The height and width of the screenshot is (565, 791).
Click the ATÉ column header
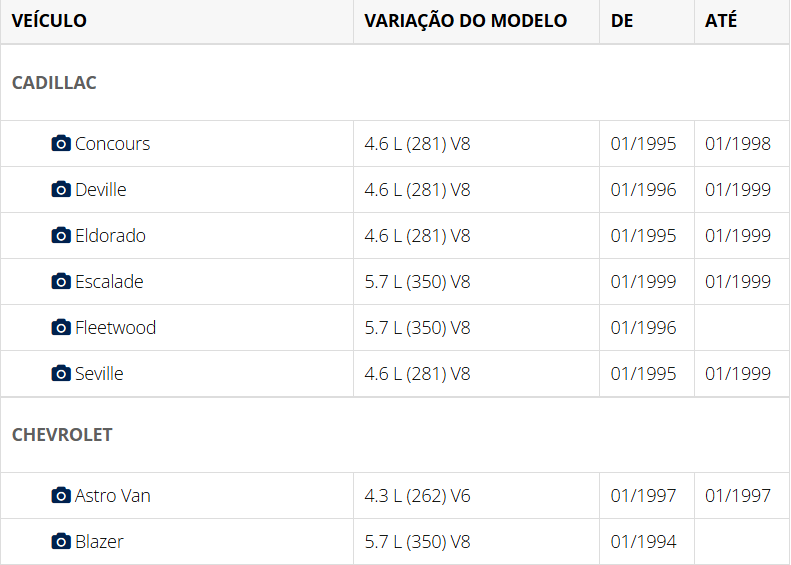[x=721, y=21]
